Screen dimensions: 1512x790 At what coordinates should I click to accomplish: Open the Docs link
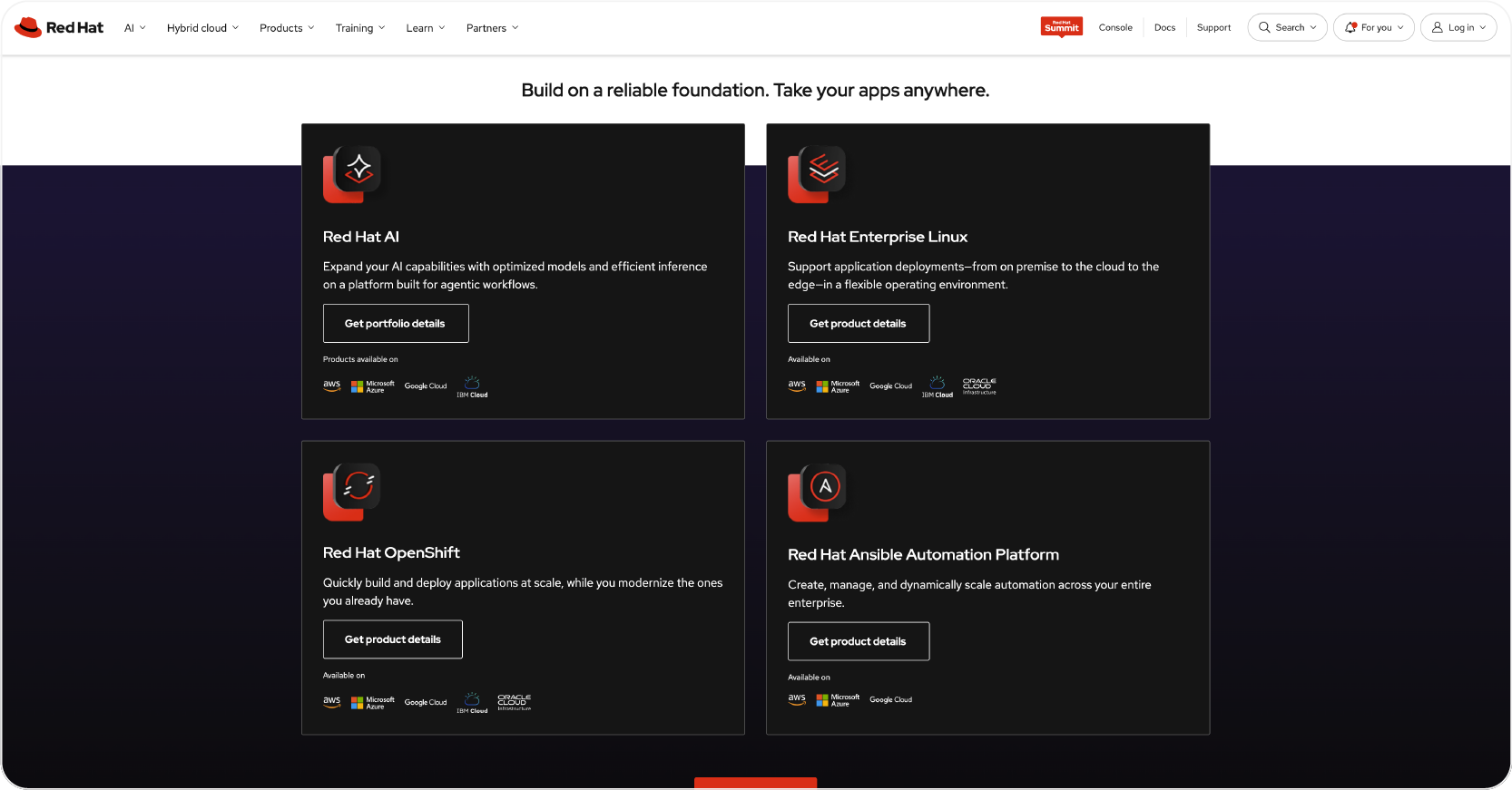(1164, 28)
